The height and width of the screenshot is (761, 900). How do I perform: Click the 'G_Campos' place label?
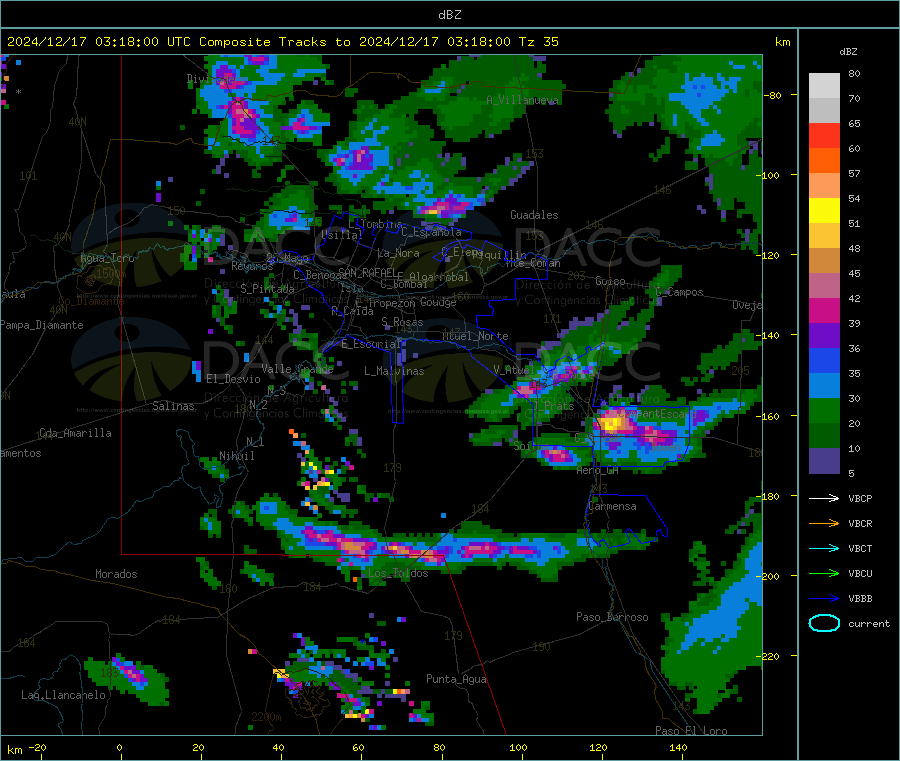pyautogui.click(x=680, y=292)
